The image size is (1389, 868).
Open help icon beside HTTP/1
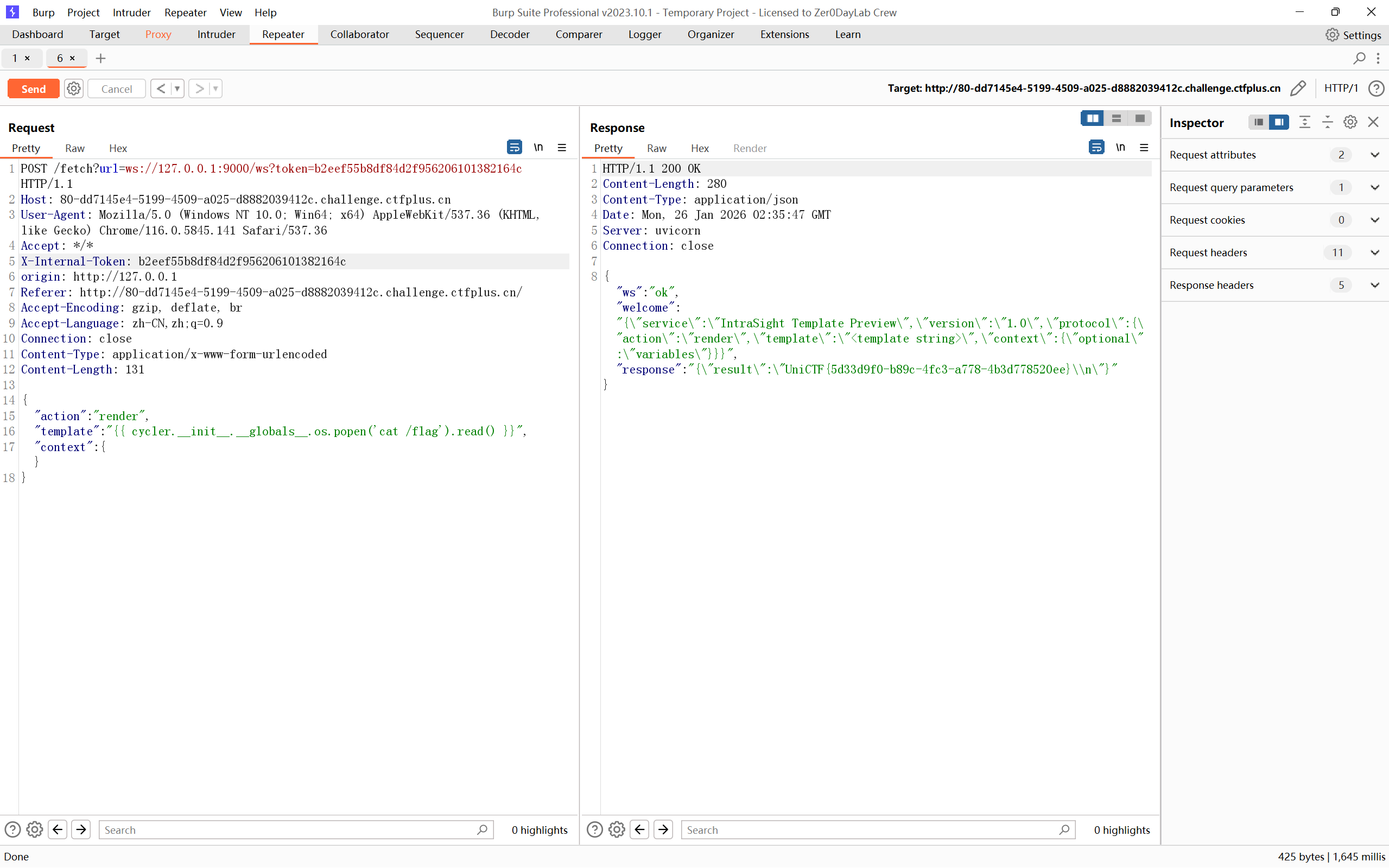click(x=1377, y=88)
